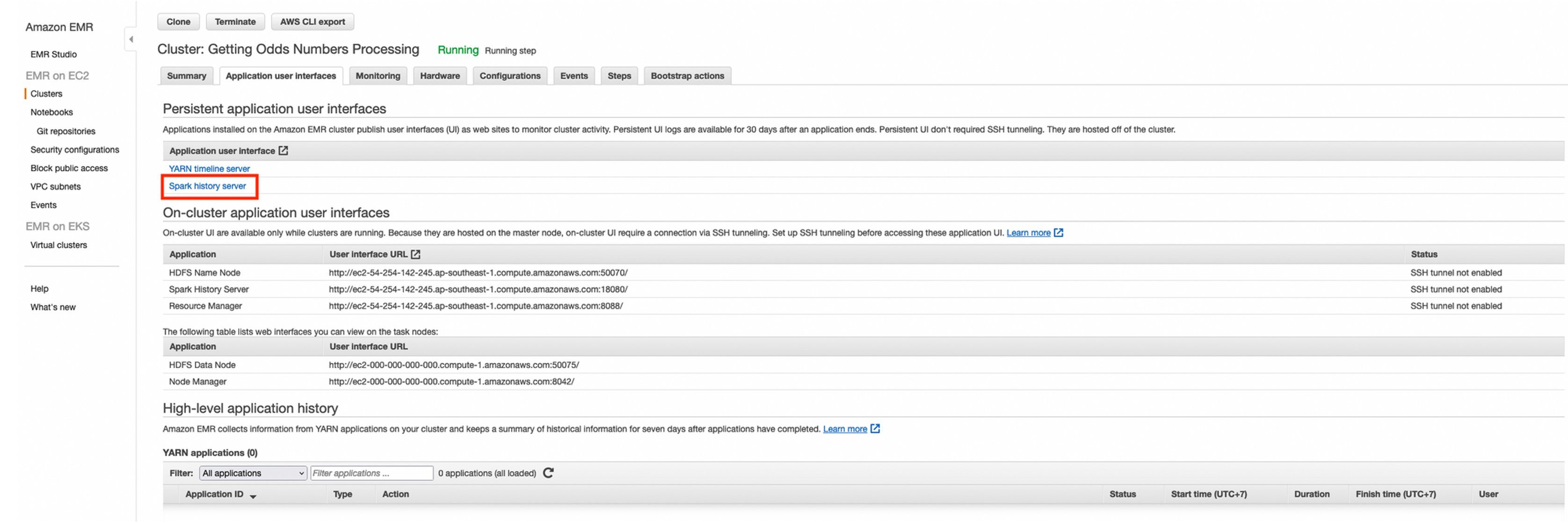Click the AWS CLI export button

pyautogui.click(x=312, y=22)
